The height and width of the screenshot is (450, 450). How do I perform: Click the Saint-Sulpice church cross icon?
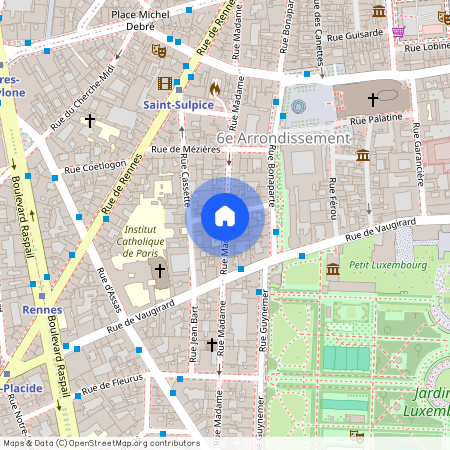click(373, 99)
